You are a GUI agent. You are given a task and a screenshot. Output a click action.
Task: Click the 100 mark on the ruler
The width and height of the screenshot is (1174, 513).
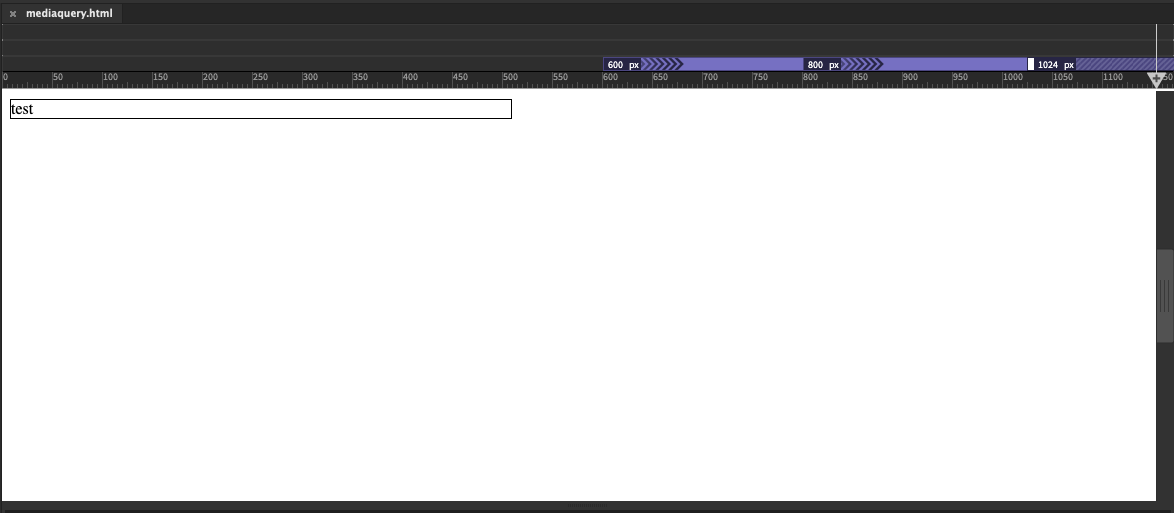tap(110, 77)
